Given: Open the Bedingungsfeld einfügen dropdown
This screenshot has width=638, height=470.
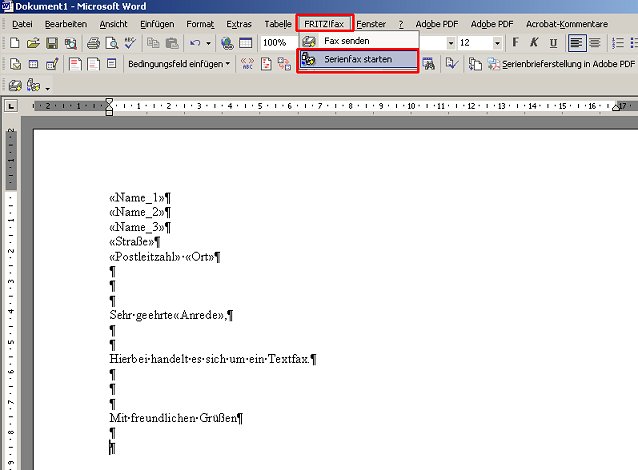Looking at the screenshot, I should tap(179, 64).
